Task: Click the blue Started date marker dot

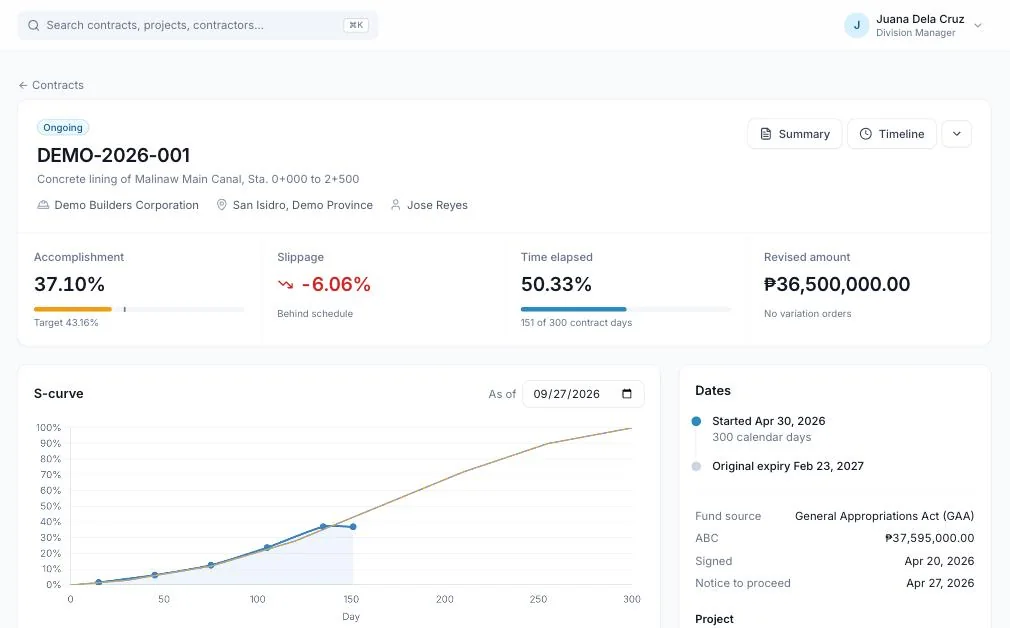Action: point(696,421)
